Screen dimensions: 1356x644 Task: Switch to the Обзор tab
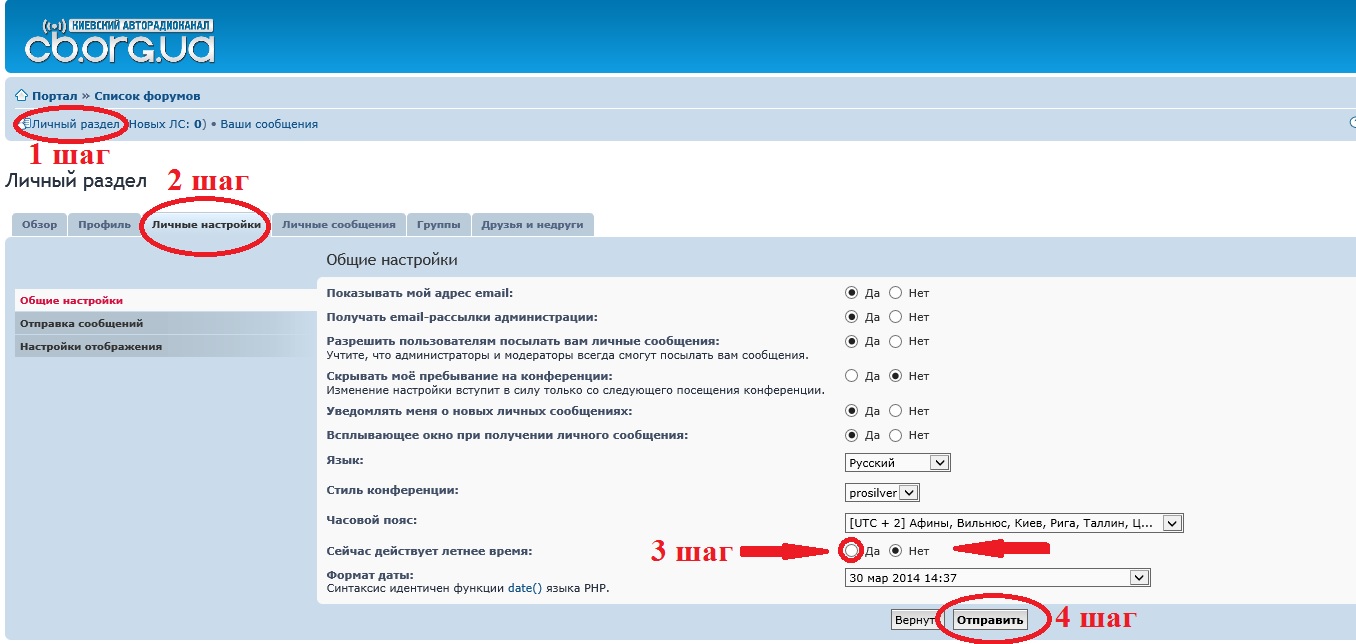[40, 225]
